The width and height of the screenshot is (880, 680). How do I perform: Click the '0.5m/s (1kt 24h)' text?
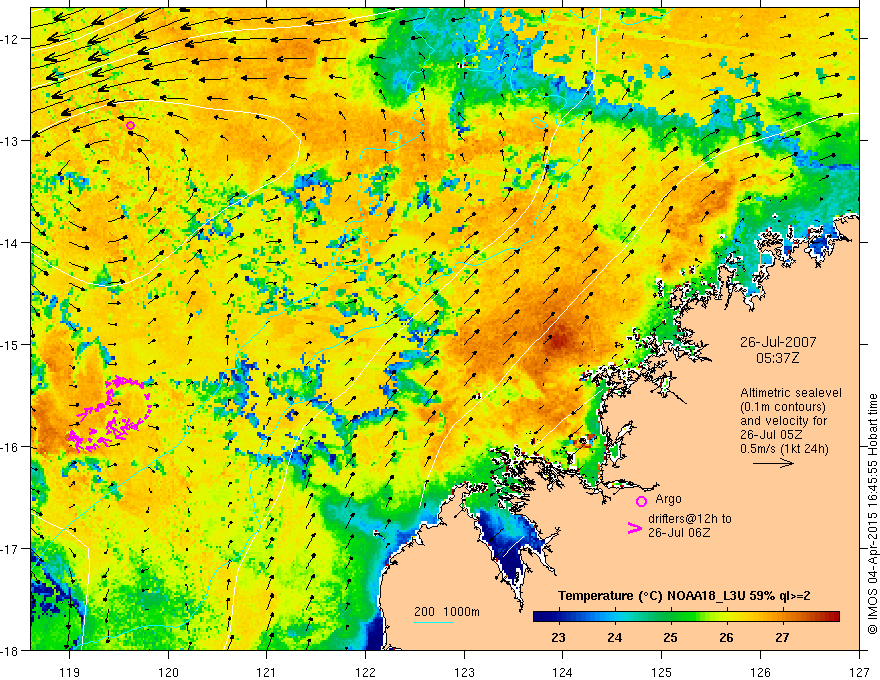coord(784,448)
